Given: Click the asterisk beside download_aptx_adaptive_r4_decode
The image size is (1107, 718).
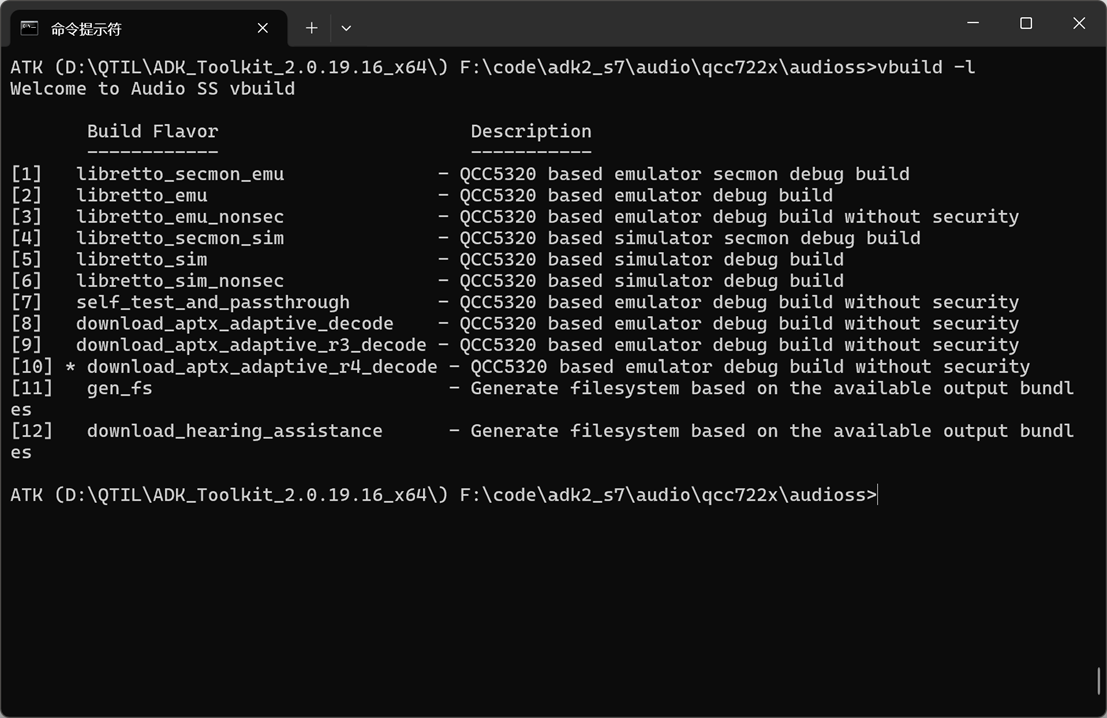Looking at the screenshot, I should (70, 367).
